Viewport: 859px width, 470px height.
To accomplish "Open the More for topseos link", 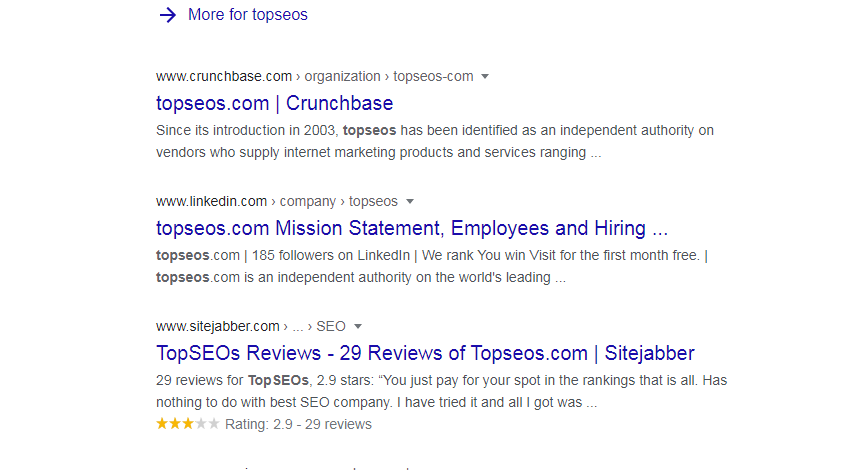I will pyautogui.click(x=248, y=15).
